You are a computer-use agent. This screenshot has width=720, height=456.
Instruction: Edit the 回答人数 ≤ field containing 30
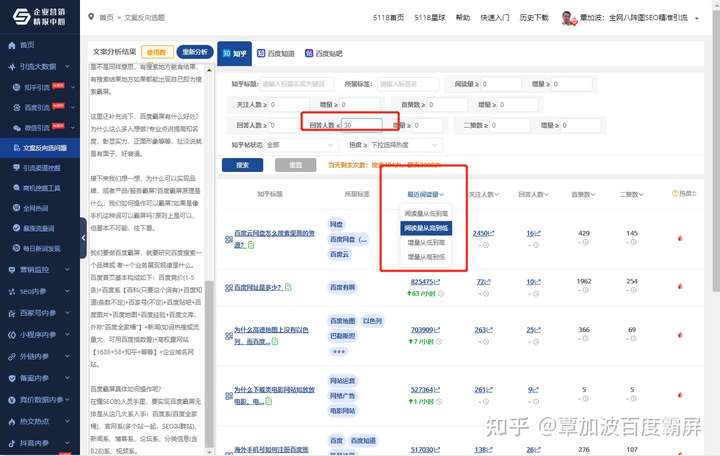click(362, 125)
